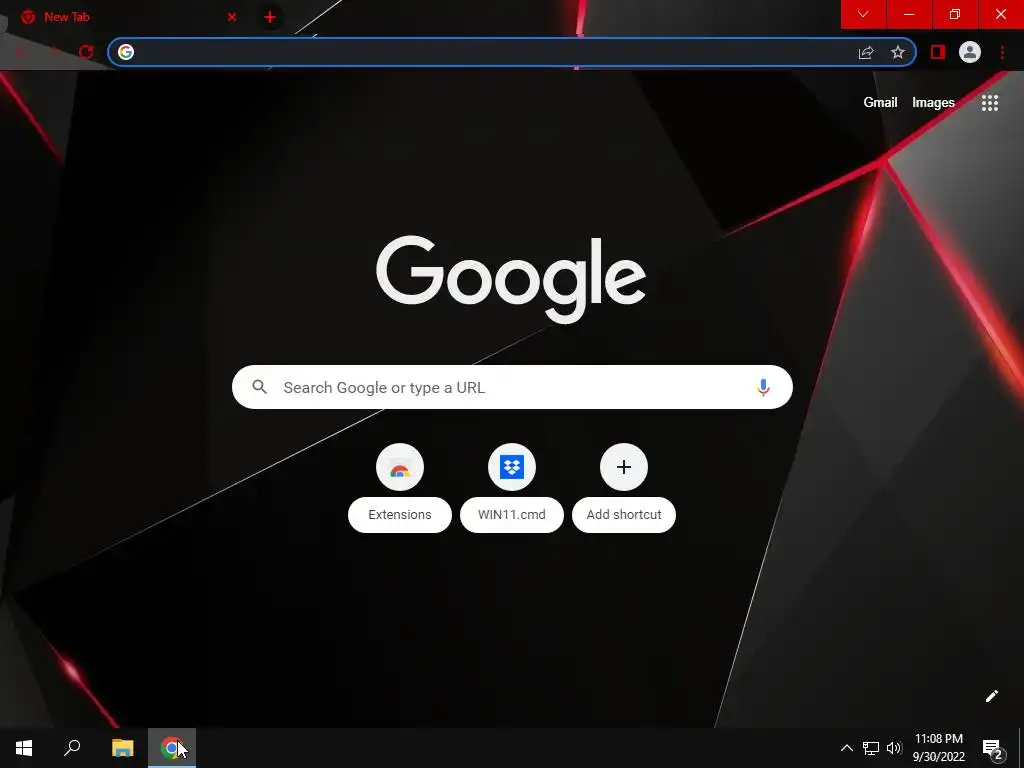Image resolution: width=1024 pixels, height=768 pixels.
Task: Open the taskbar clock showing 11:08 PM
Action: [x=938, y=748]
